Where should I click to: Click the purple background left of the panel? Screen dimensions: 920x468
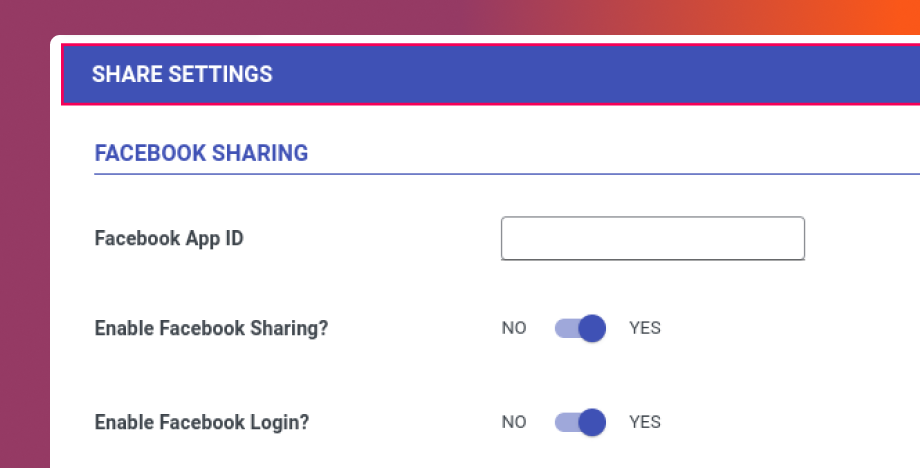point(24,250)
